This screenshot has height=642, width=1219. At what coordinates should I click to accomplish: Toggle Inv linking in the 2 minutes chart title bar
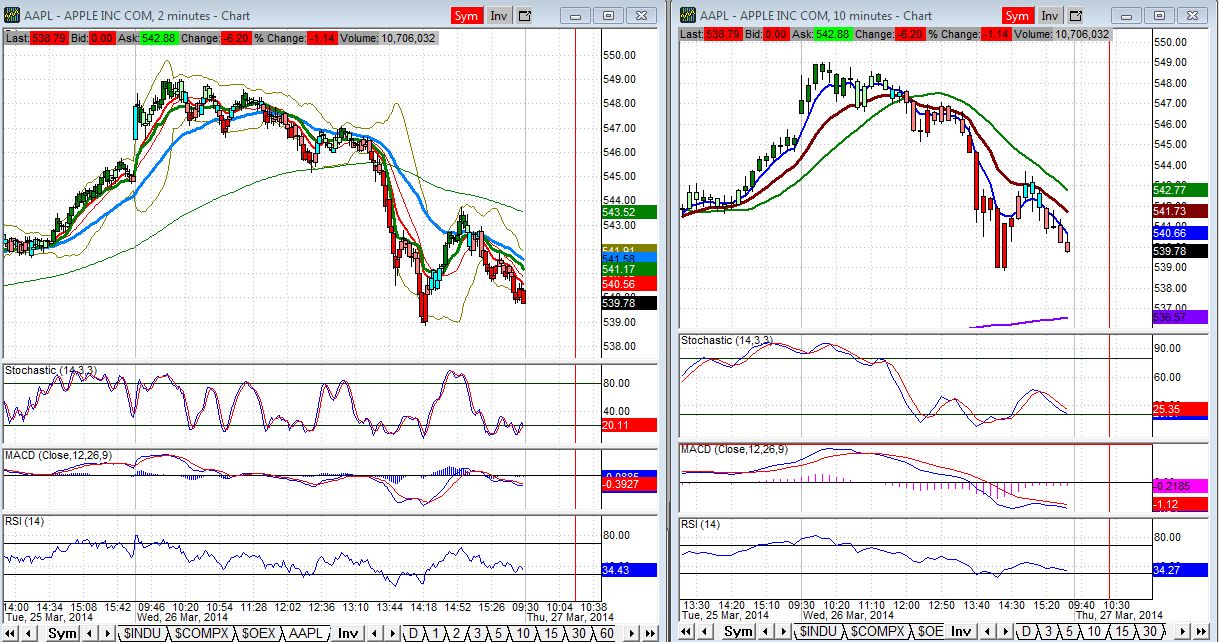[x=499, y=15]
